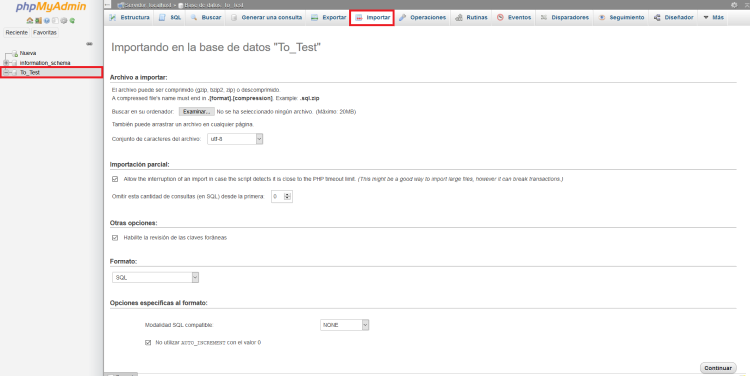750x376 pixels.
Task: Open the Estructura tab
Action: (129, 17)
